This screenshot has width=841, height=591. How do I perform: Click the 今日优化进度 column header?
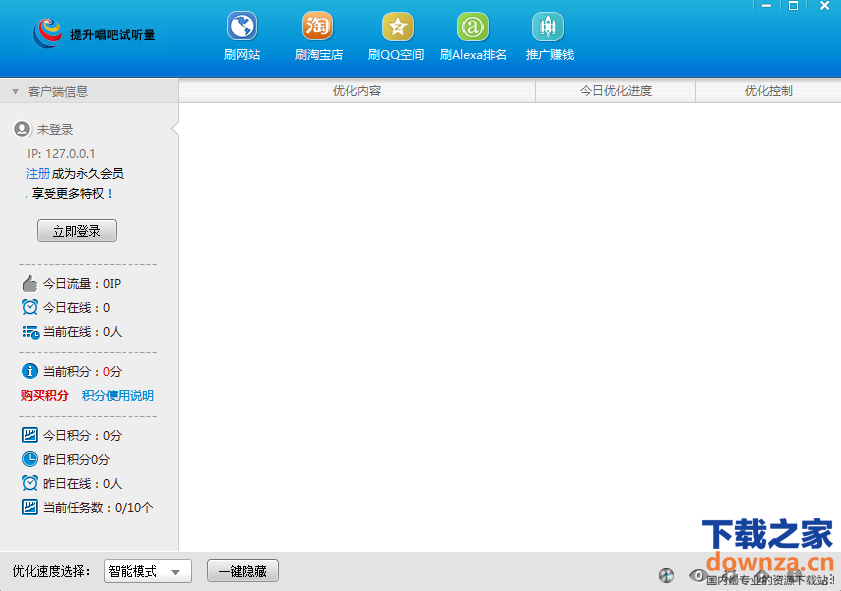(x=615, y=91)
